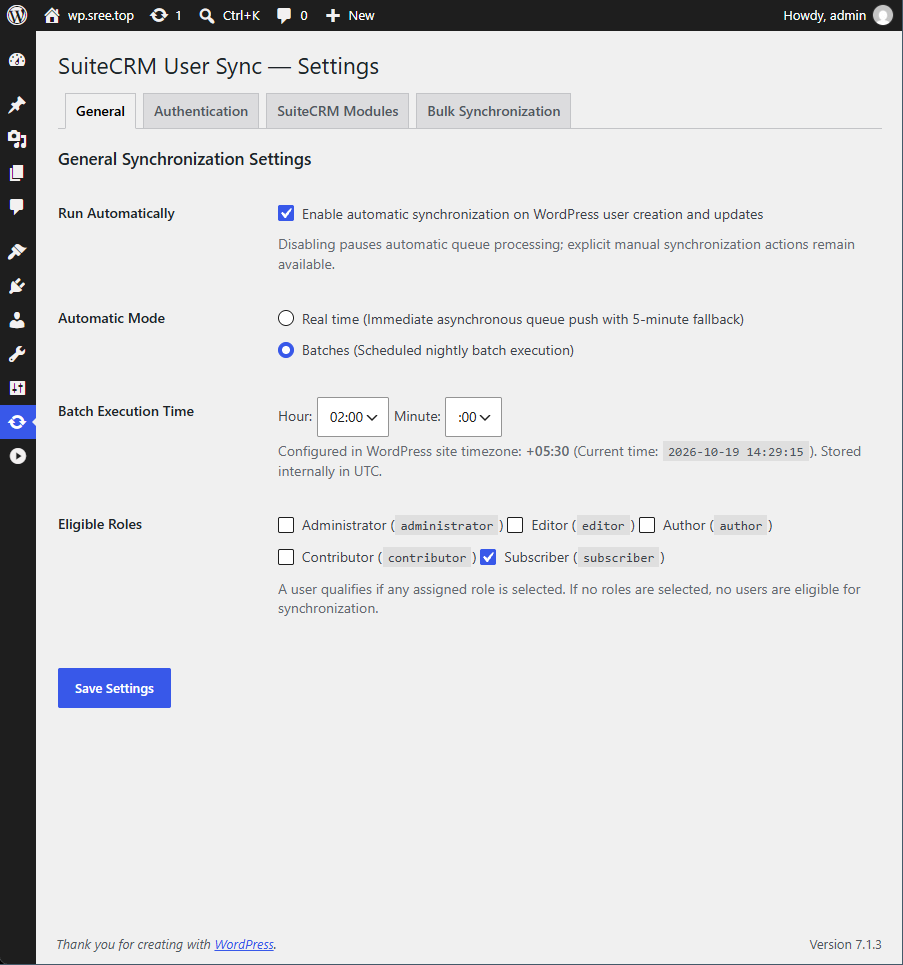Check the Author role checkbox
This screenshot has height=965, width=903.
pyautogui.click(x=647, y=525)
